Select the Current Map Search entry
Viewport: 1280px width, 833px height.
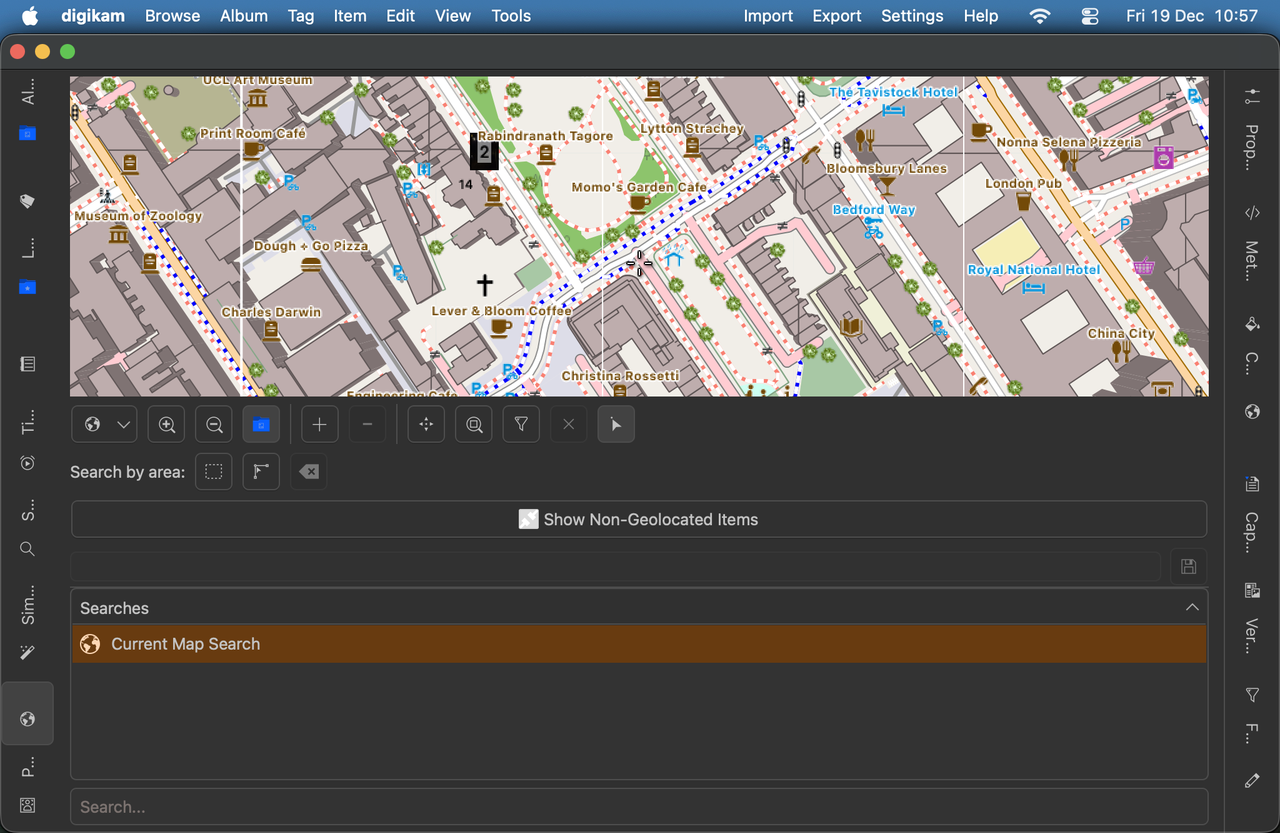click(x=185, y=644)
